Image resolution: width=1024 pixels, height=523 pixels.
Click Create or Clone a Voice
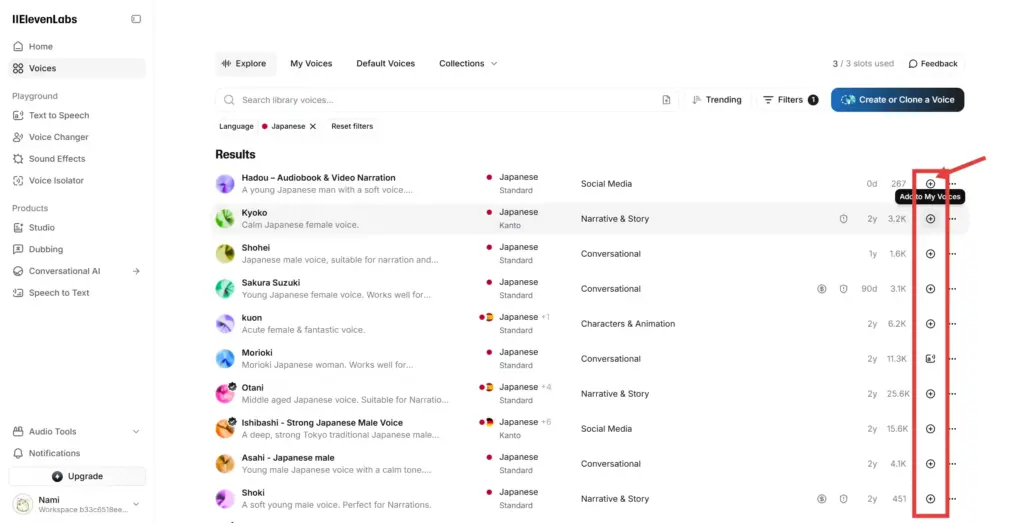pyautogui.click(x=897, y=100)
